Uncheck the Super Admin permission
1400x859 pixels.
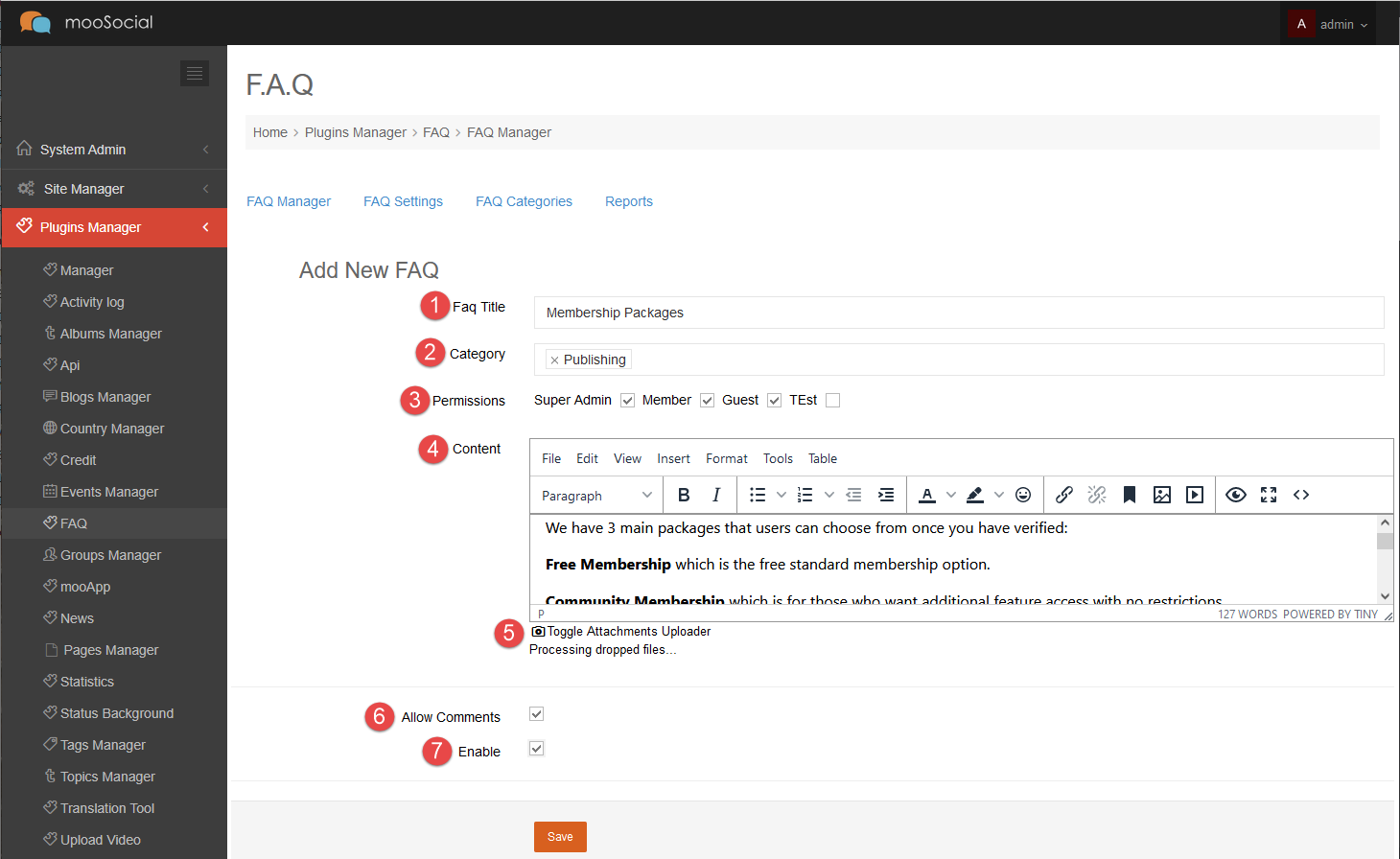pyautogui.click(x=627, y=401)
